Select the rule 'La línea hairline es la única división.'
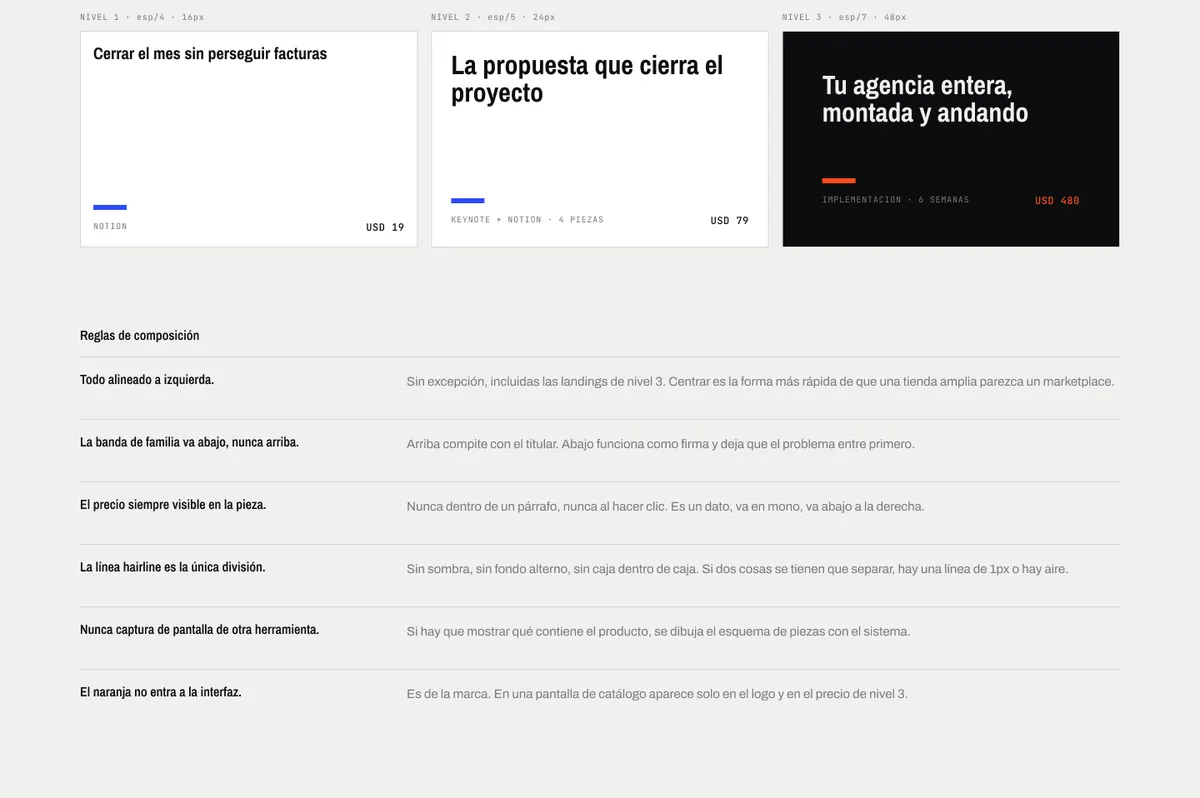The image size is (1200, 798). [x=173, y=567]
